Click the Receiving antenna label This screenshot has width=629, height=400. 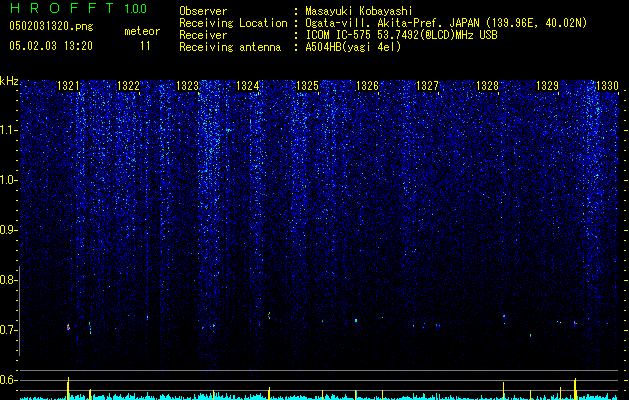click(x=230, y=47)
